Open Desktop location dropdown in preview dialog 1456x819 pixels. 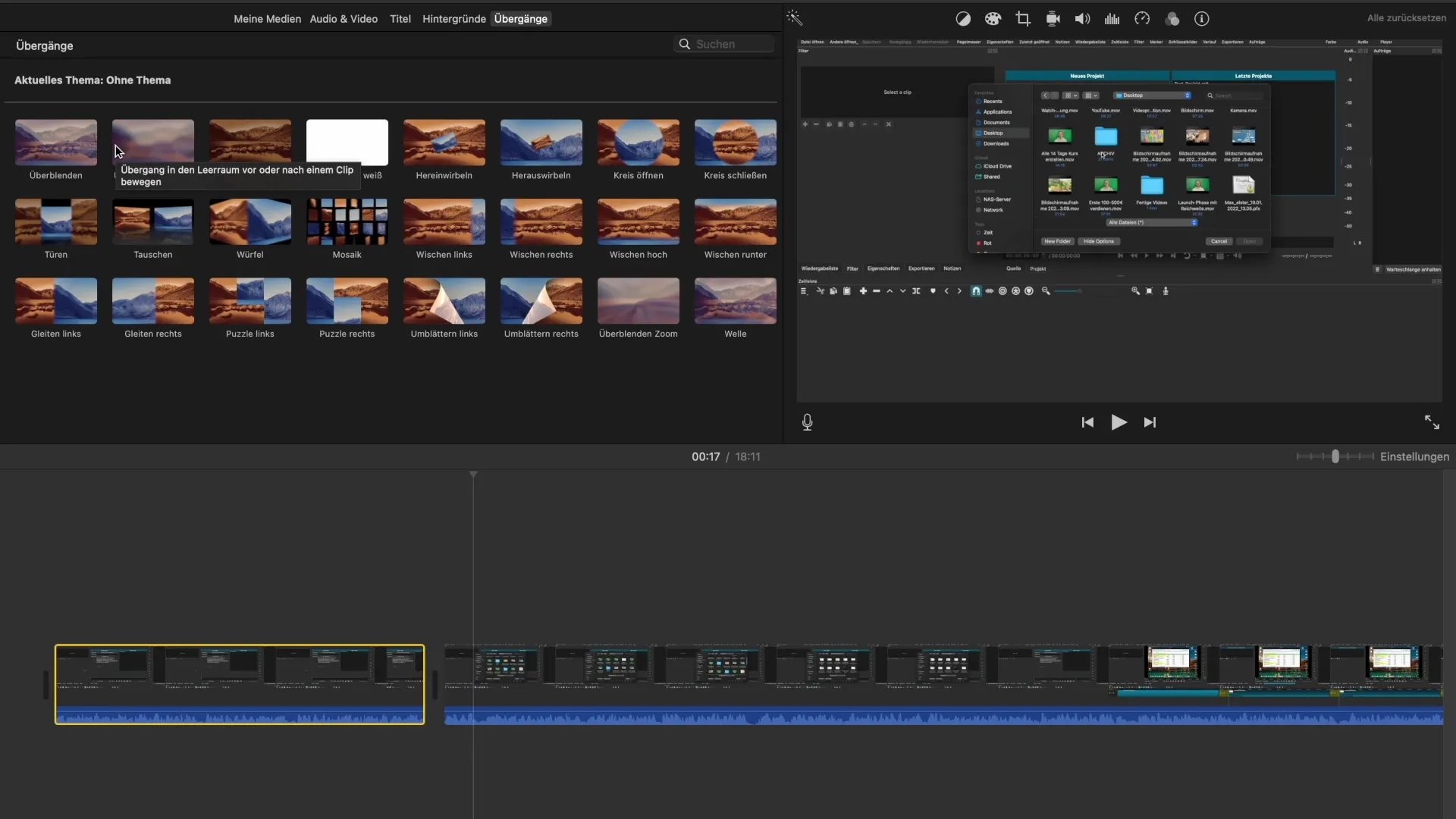(x=1152, y=96)
